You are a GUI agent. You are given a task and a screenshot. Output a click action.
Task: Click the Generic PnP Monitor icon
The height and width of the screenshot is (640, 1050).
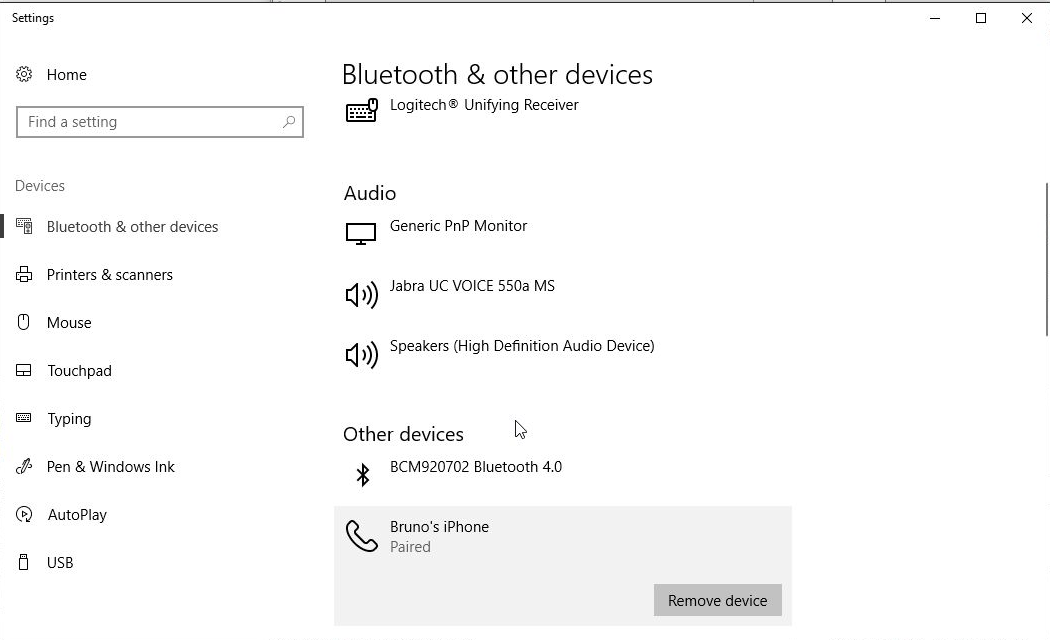click(361, 233)
